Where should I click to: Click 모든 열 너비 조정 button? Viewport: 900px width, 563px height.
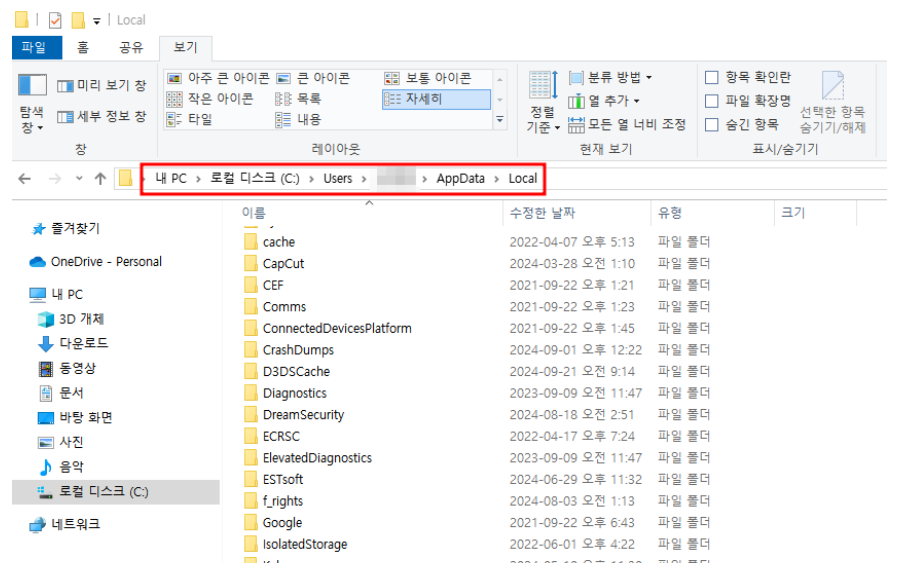pyautogui.click(x=627, y=125)
